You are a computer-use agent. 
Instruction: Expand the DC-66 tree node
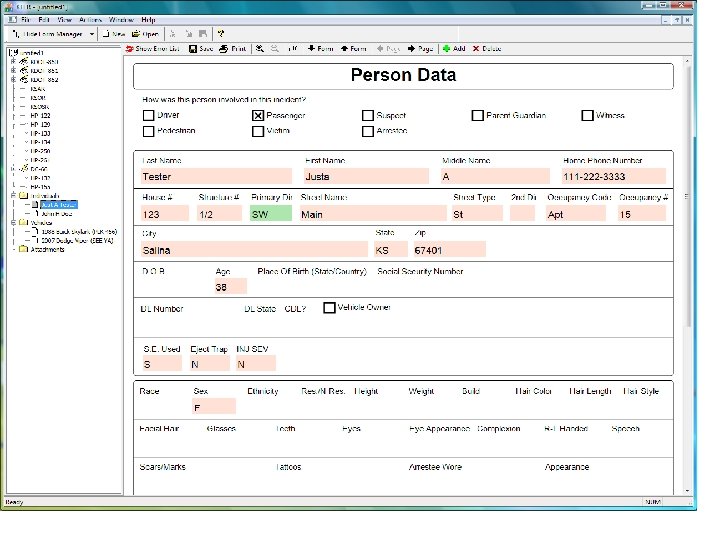[x=13, y=169]
